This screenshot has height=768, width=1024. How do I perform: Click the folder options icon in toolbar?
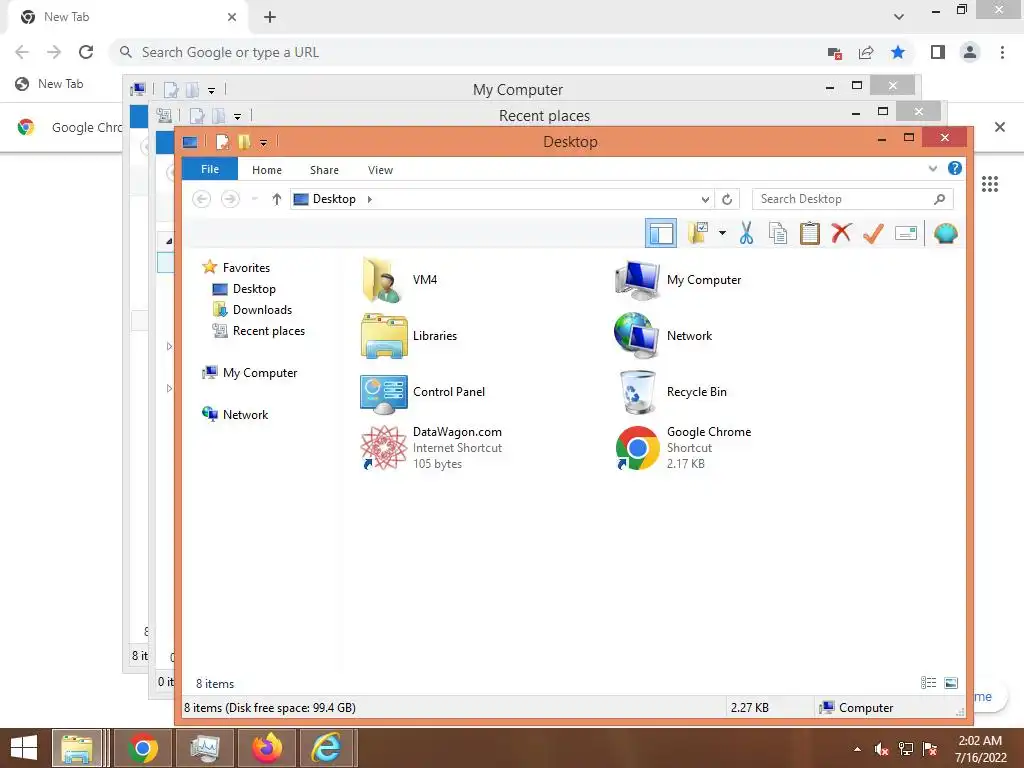pyautogui.click(x=697, y=233)
